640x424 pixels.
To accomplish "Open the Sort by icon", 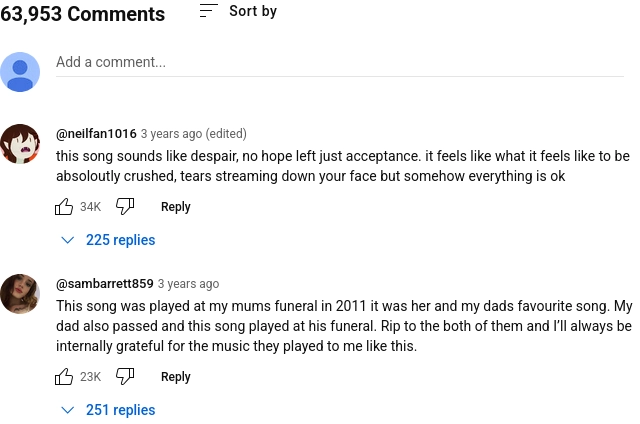I will 209,11.
